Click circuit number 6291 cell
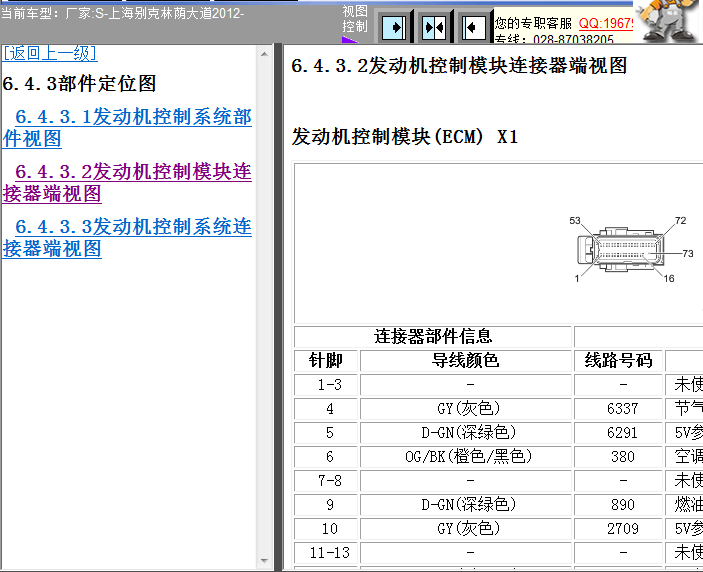 click(x=618, y=433)
